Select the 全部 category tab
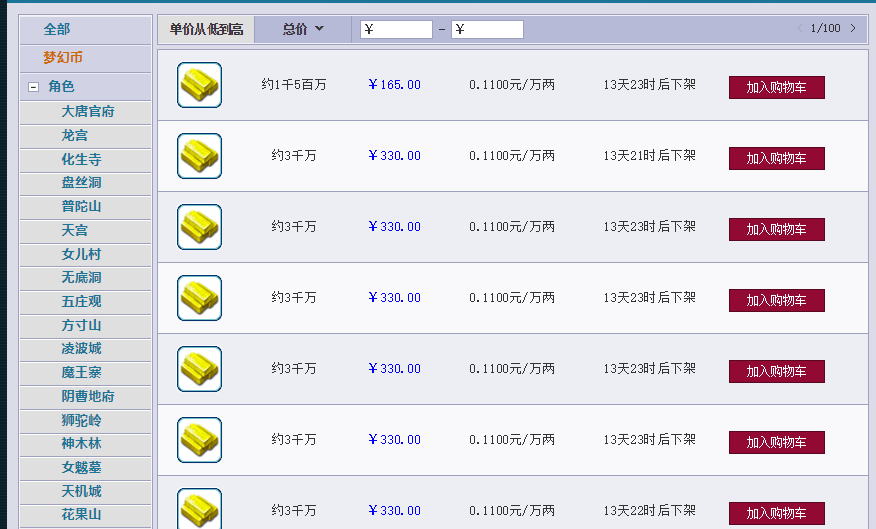Viewport: 876px width, 529px height. [57, 30]
